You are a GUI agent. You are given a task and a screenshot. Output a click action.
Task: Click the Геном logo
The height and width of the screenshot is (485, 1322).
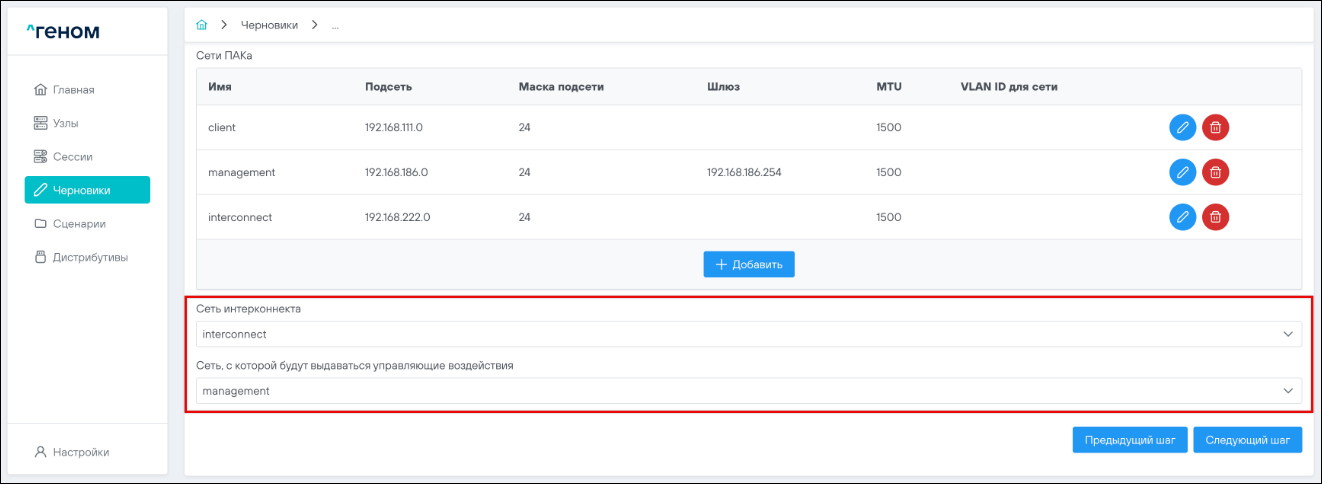(63, 31)
